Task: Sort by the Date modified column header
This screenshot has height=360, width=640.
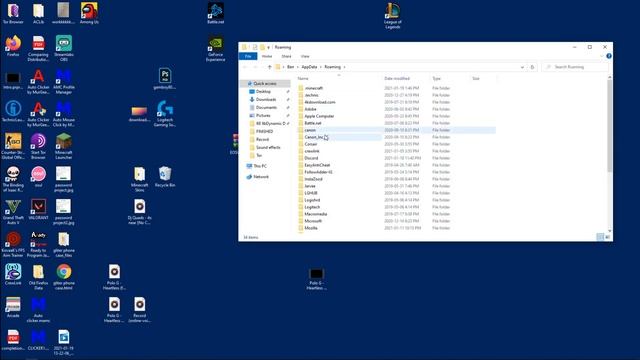Action: [x=397, y=78]
